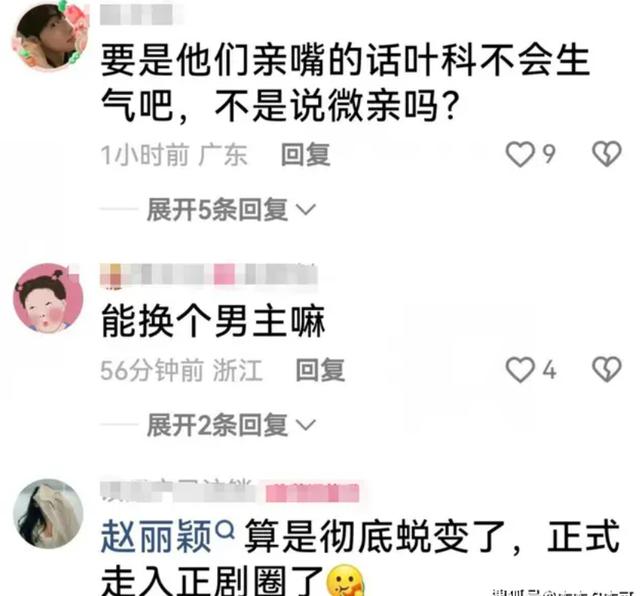Image resolution: width=640 pixels, height=596 pixels.
Task: Expand 展开5条回复 replies
Action: point(218,210)
